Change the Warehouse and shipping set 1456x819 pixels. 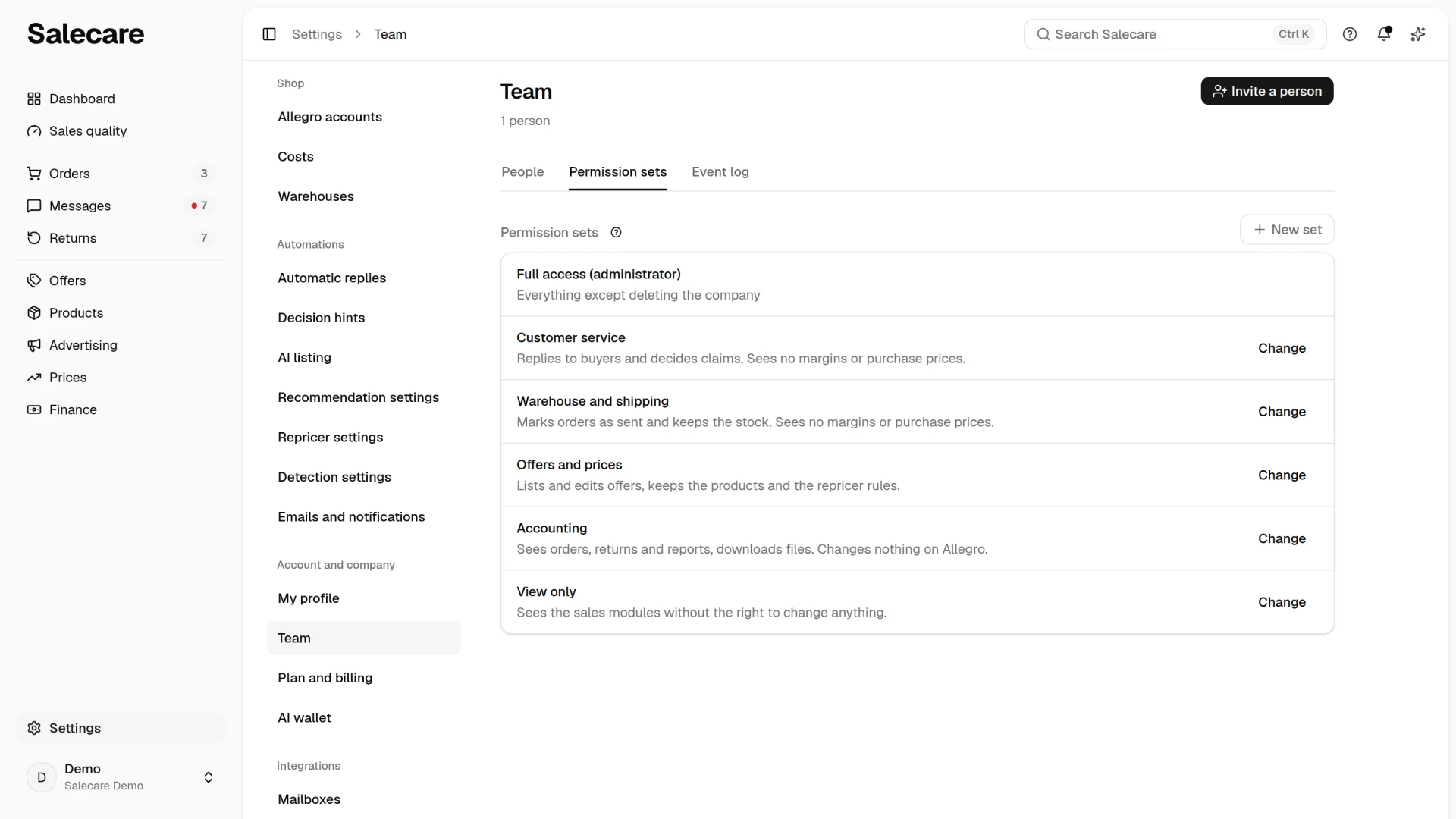[1282, 412]
